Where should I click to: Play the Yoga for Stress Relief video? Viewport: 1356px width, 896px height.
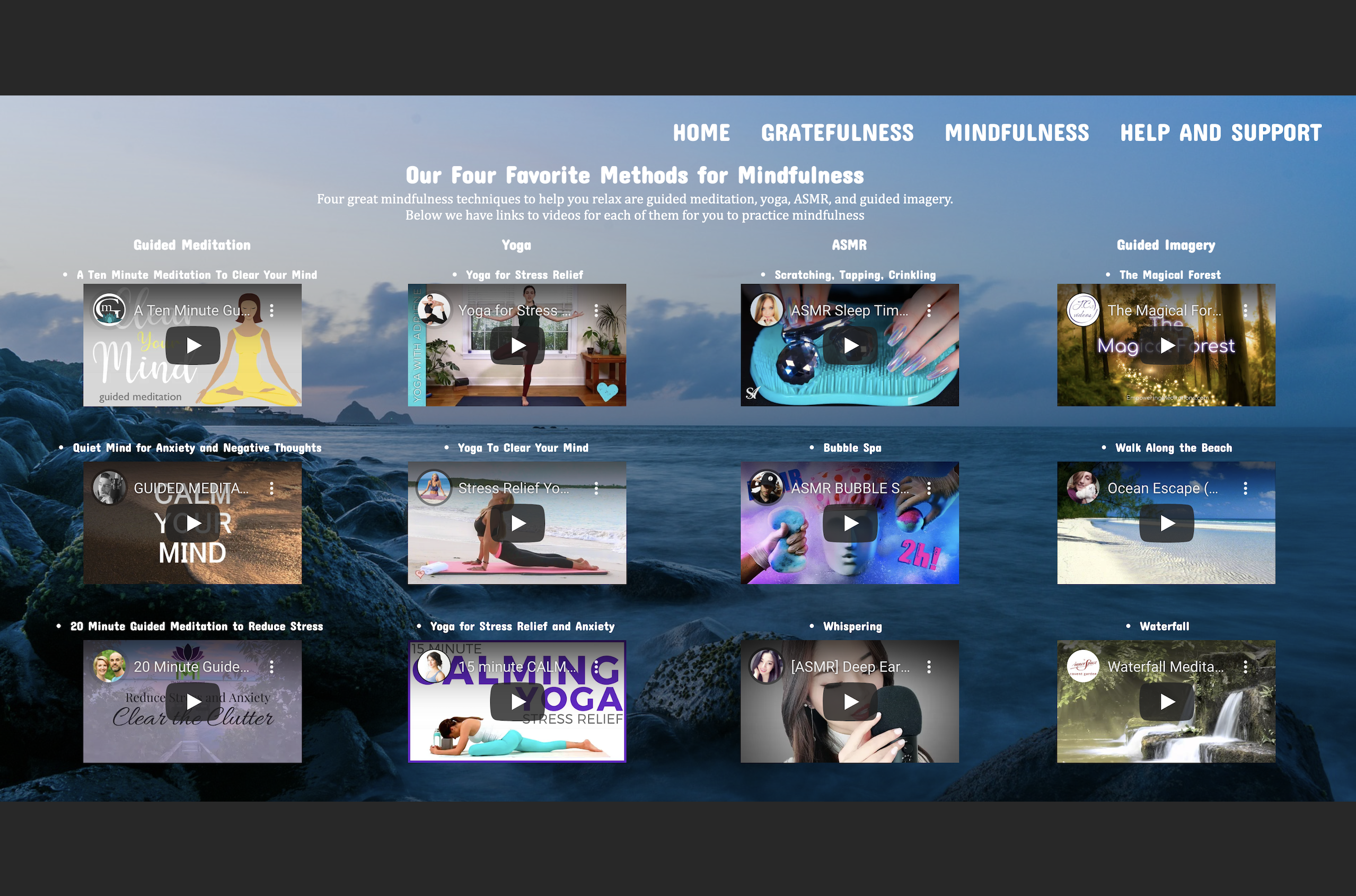tap(517, 345)
